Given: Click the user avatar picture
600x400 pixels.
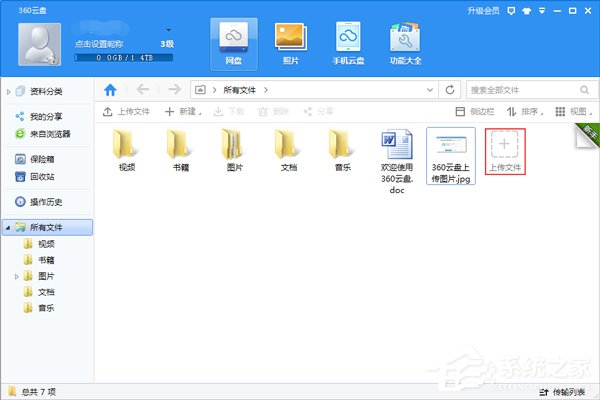Looking at the screenshot, I should point(39,44).
